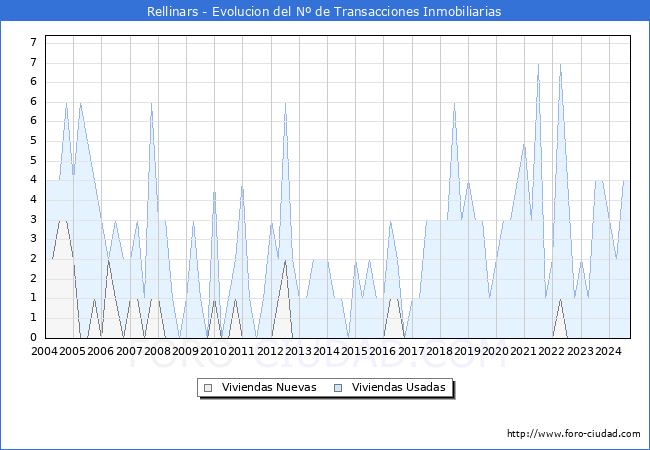650x450 pixels.
Task: Click the 2017 x-axis year label
Action: (411, 351)
